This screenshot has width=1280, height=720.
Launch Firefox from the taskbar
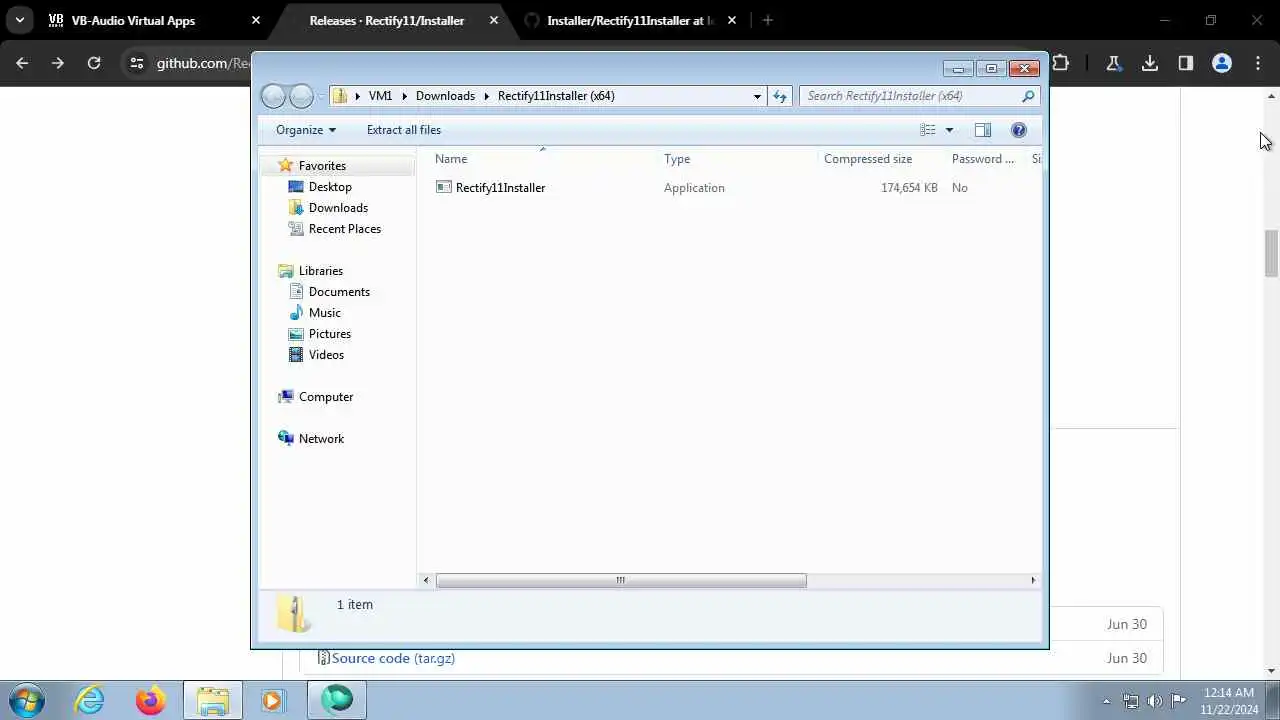151,700
